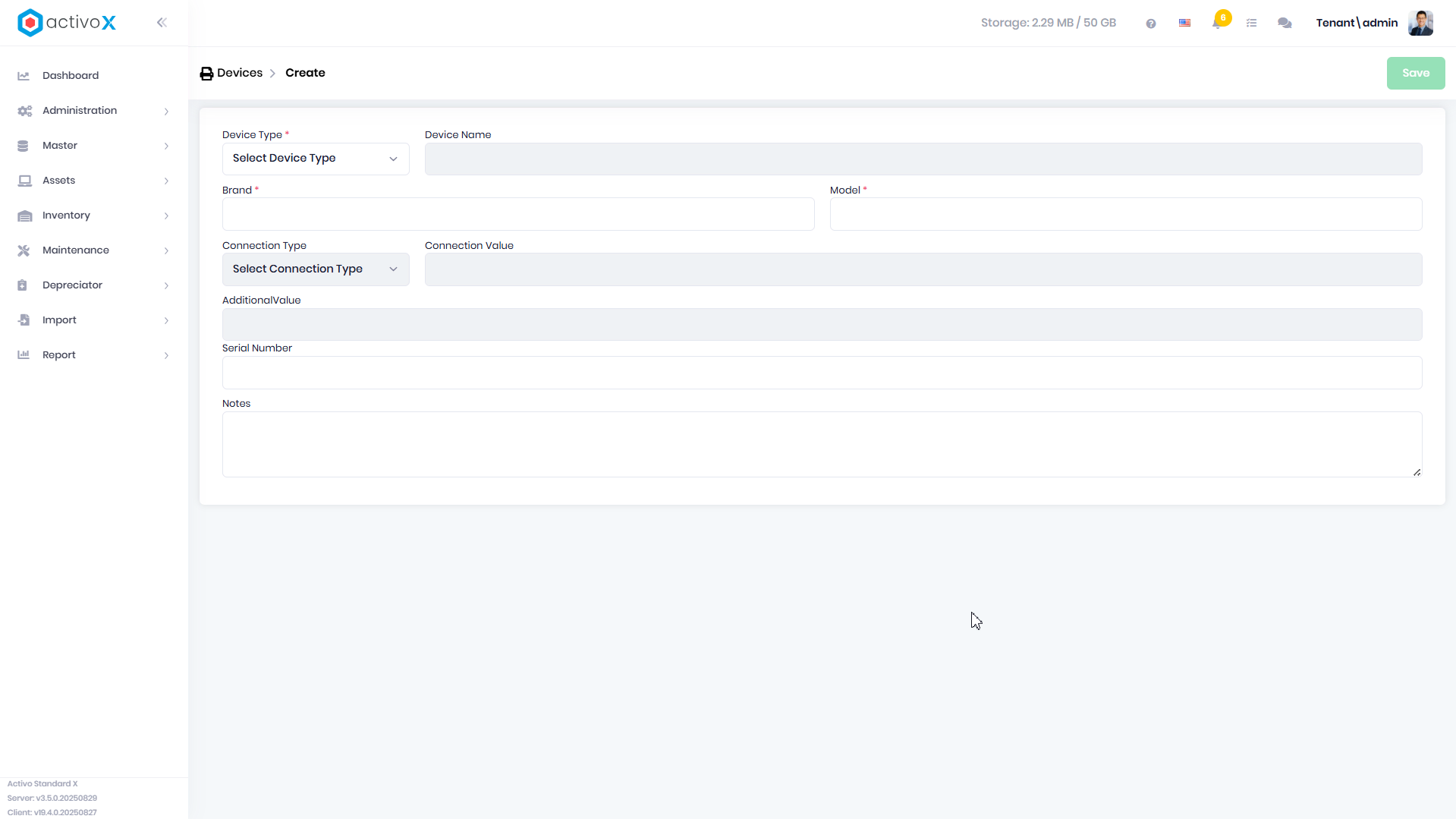
Task: Expand Depreciator submenu chevron
Action: tap(166, 286)
